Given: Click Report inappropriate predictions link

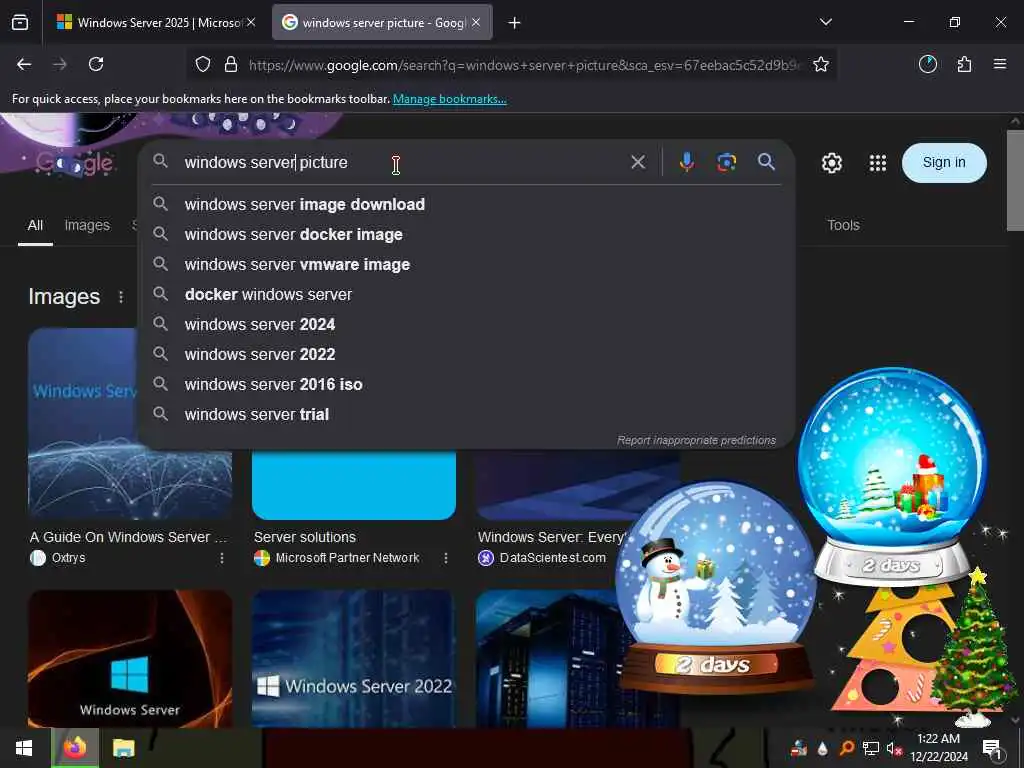Looking at the screenshot, I should tap(696, 441).
